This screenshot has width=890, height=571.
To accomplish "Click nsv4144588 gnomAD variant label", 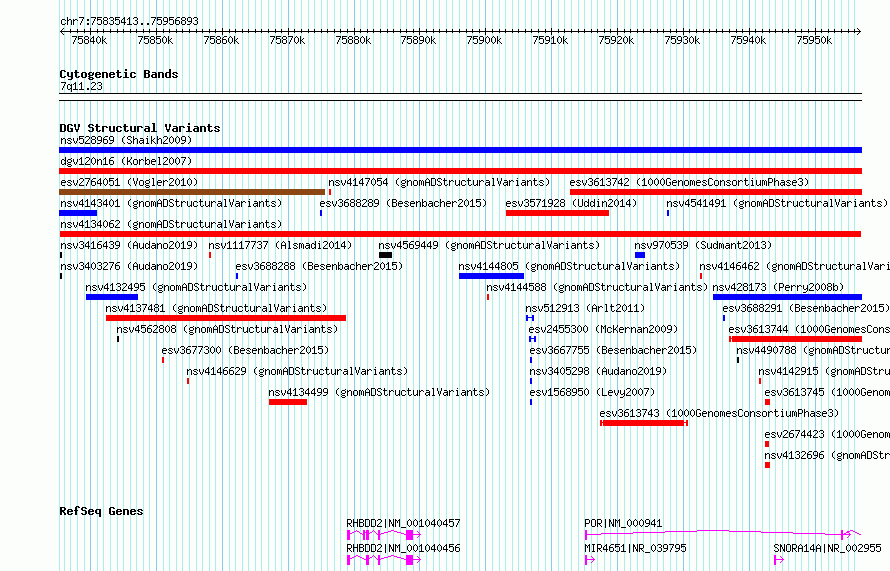I will click(x=597, y=287).
